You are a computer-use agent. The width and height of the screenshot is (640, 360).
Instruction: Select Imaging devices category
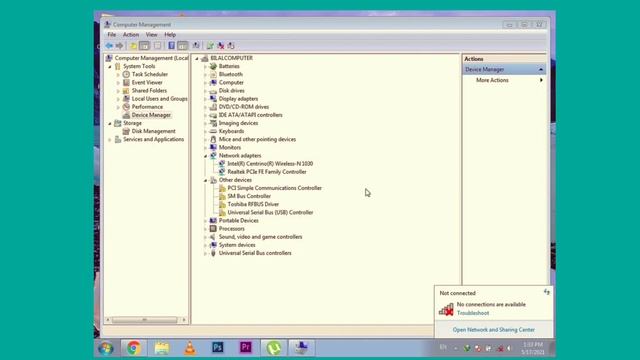pos(238,123)
